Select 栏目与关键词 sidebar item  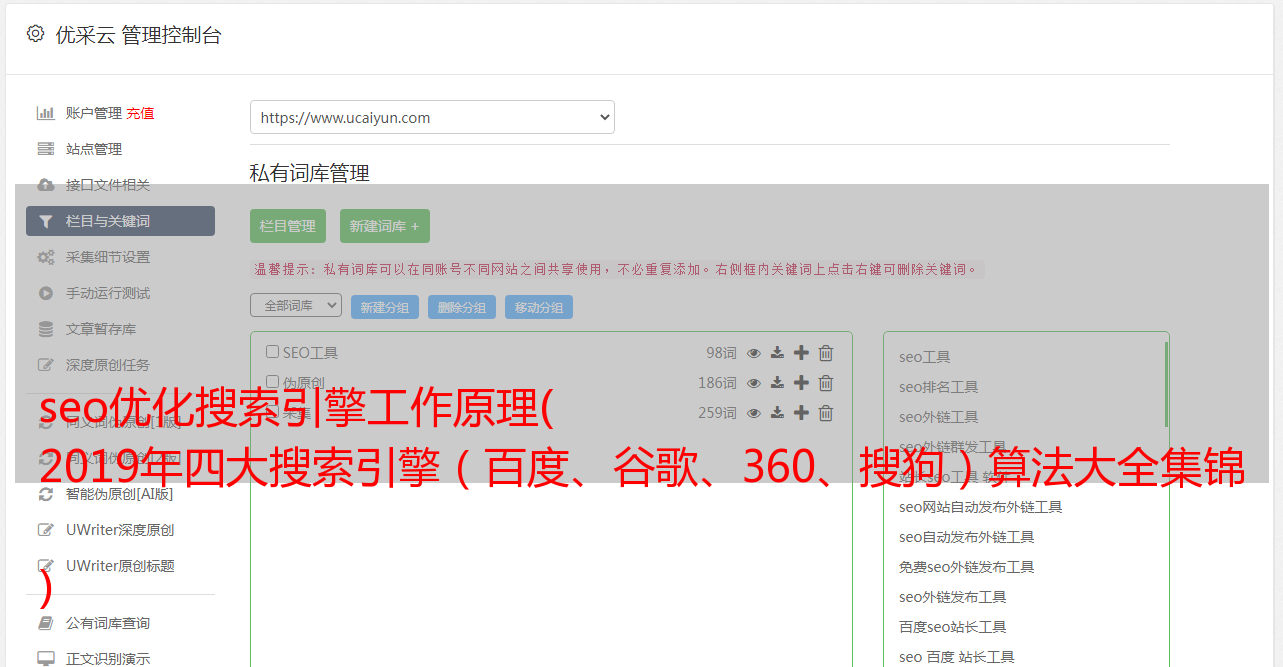[120, 221]
